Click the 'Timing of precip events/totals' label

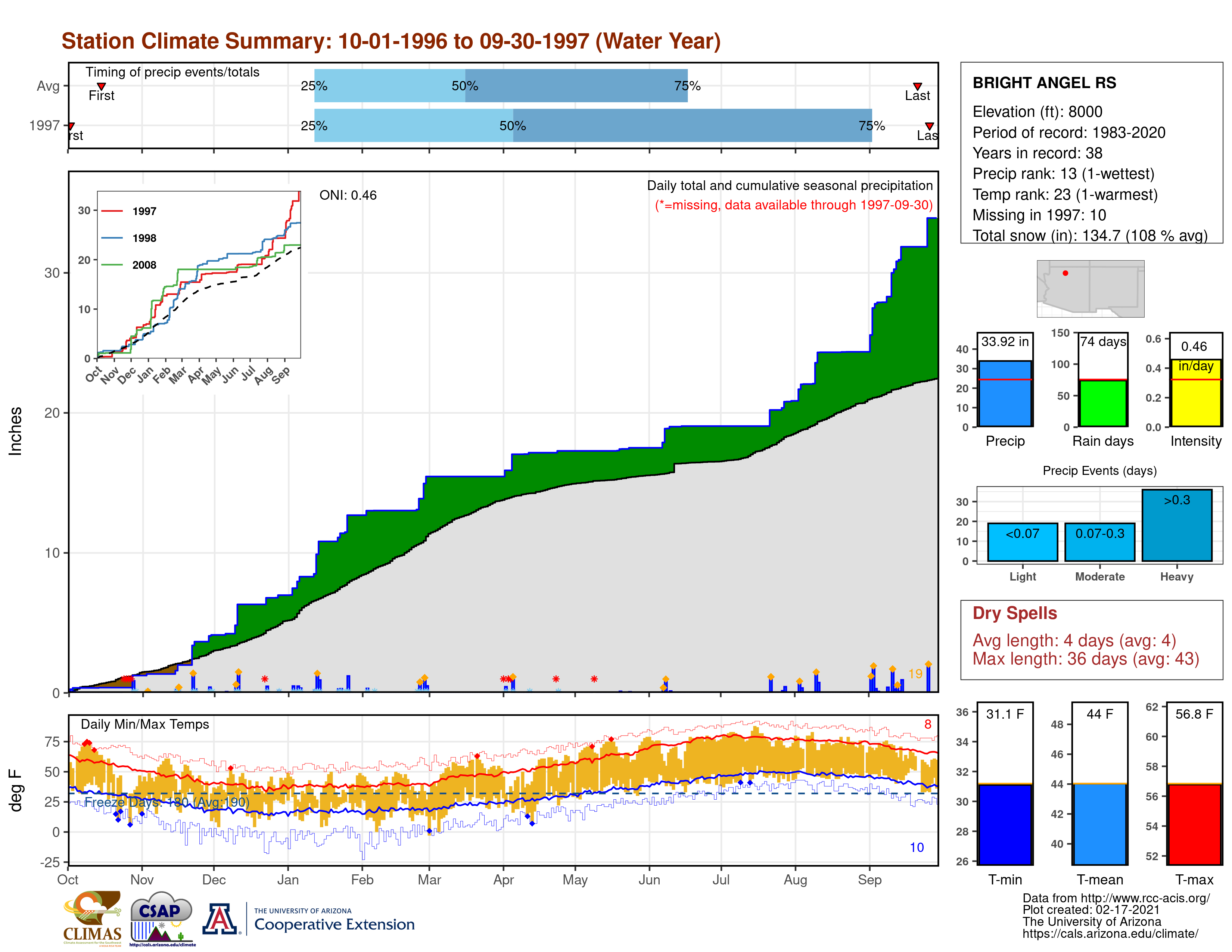click(172, 72)
